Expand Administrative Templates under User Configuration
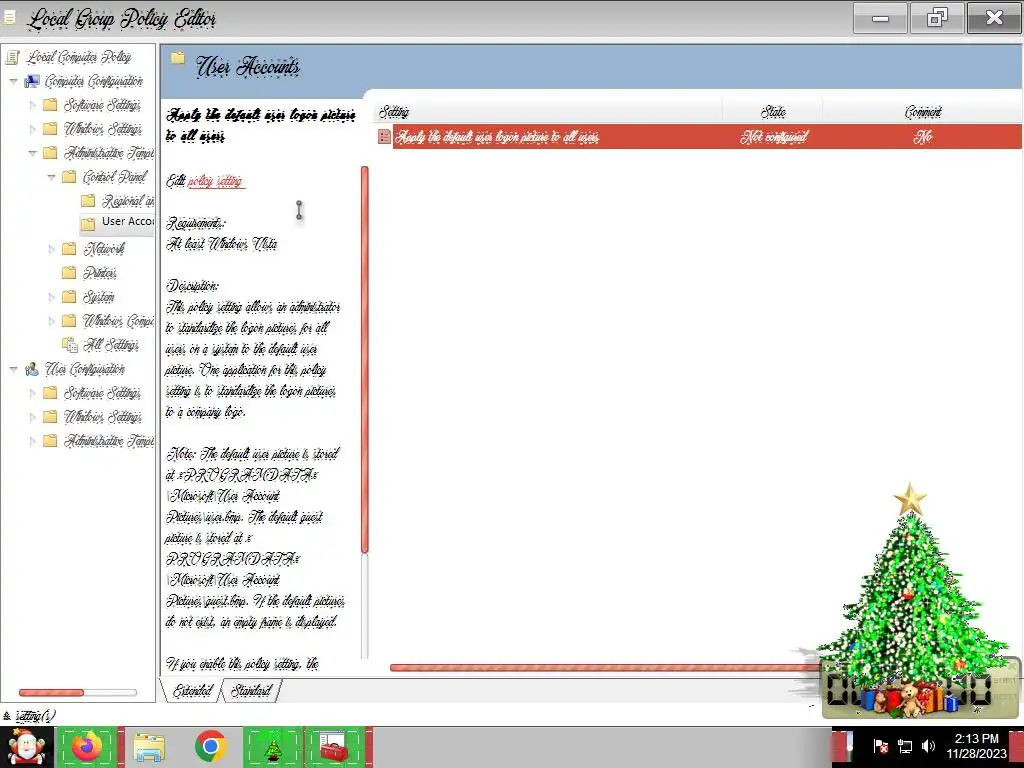 (33, 441)
